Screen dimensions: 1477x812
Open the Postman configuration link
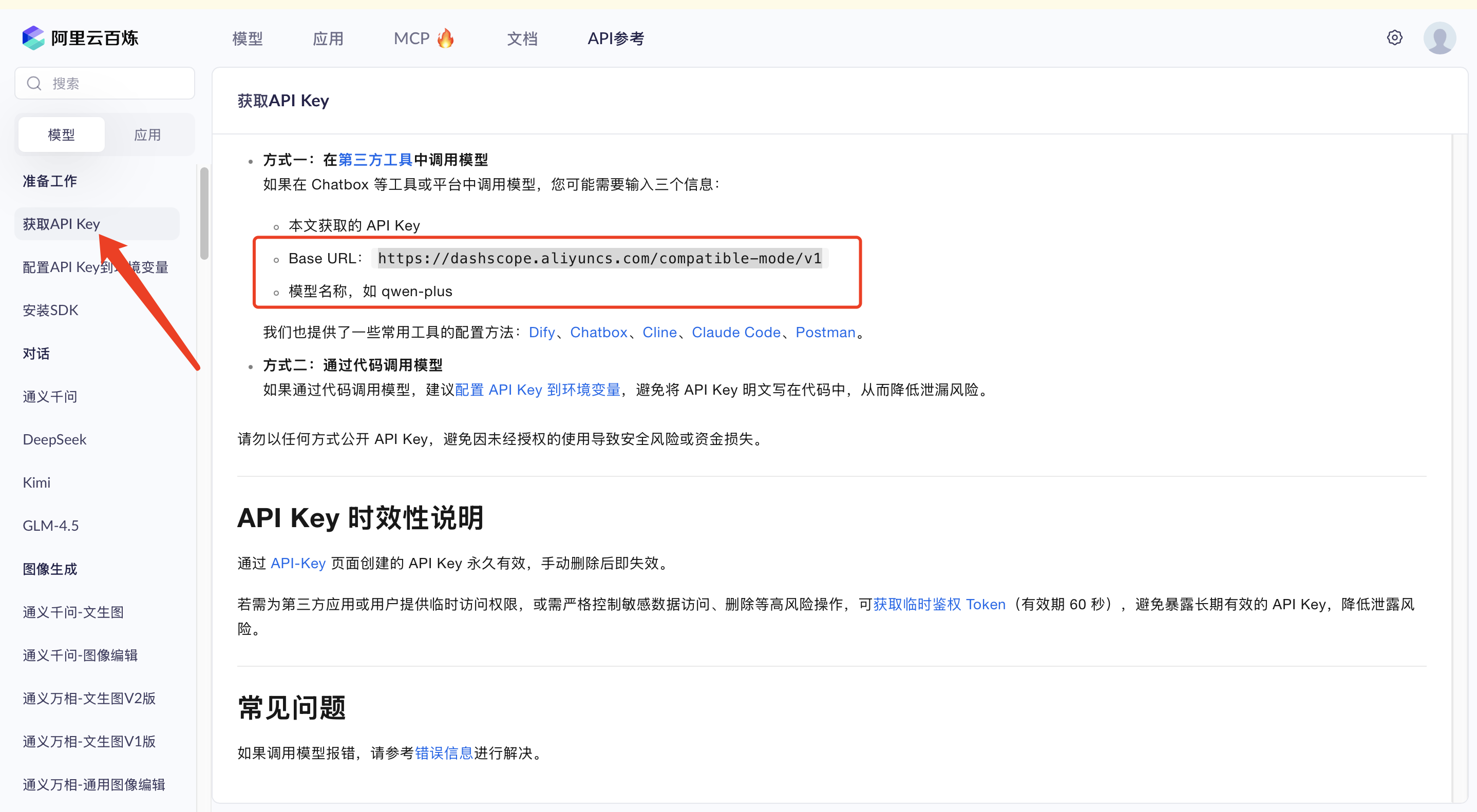point(826,333)
